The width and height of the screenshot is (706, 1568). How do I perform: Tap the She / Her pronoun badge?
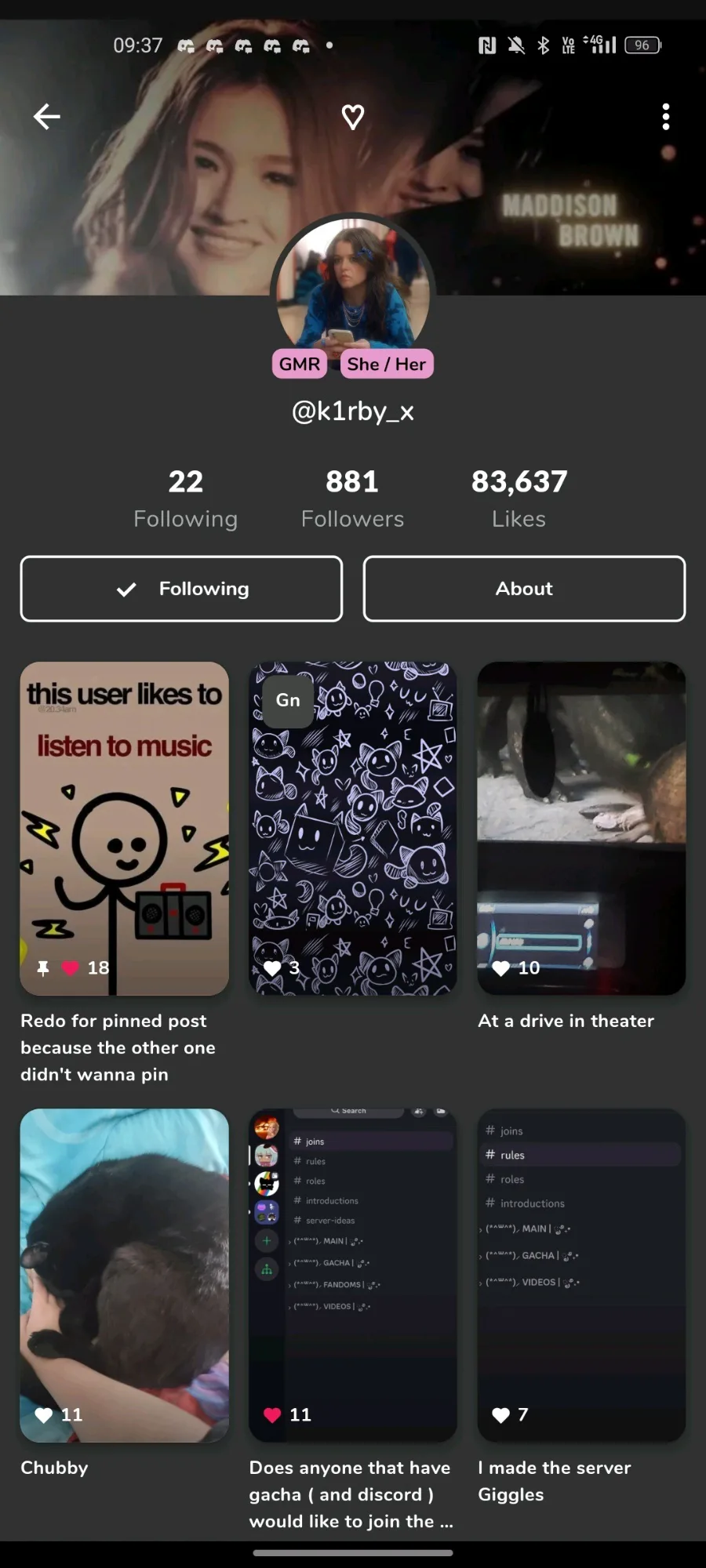tap(387, 364)
